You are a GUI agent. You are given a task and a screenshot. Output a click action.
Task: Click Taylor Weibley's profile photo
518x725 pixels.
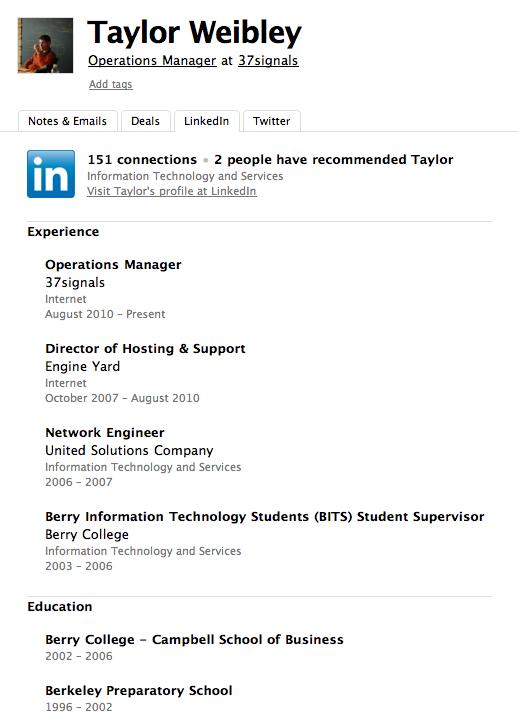(x=45, y=45)
